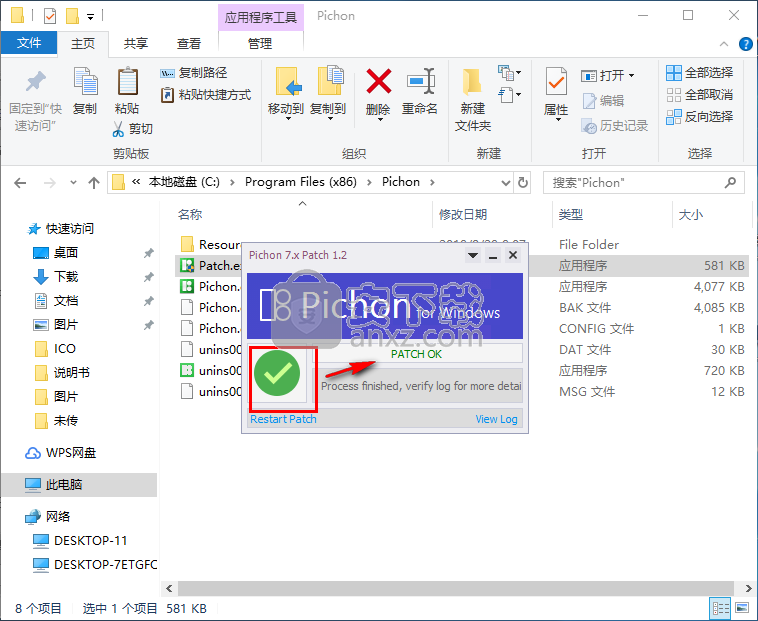Open Application Tools (应用程序工具) tab
The width and height of the screenshot is (758, 621).
coord(261,17)
